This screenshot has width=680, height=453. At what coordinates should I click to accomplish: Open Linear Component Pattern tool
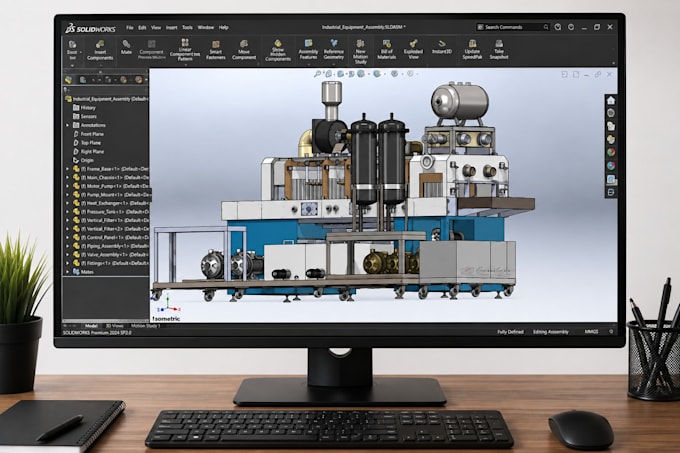point(185,49)
